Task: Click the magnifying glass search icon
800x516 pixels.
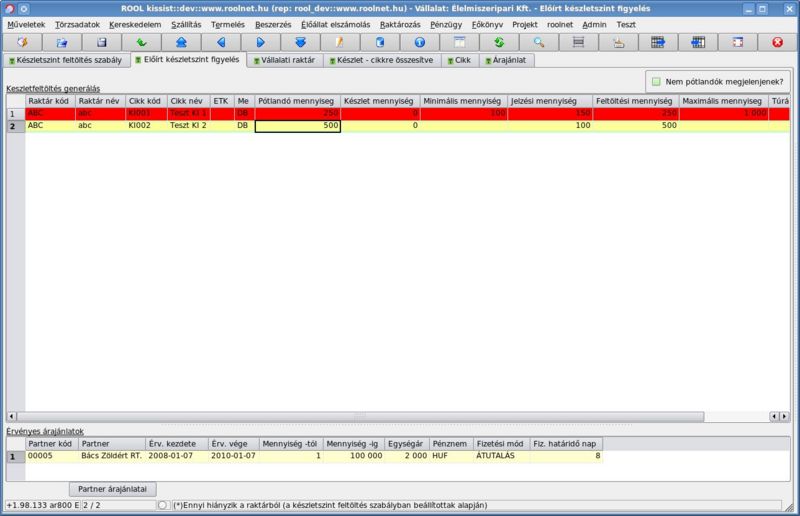Action: click(538, 42)
